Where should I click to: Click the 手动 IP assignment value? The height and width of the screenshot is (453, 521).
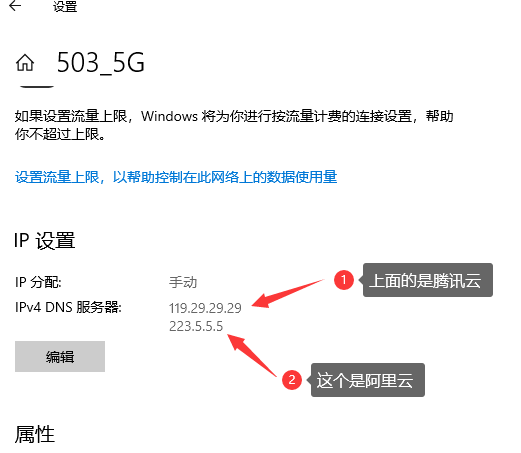tap(183, 282)
